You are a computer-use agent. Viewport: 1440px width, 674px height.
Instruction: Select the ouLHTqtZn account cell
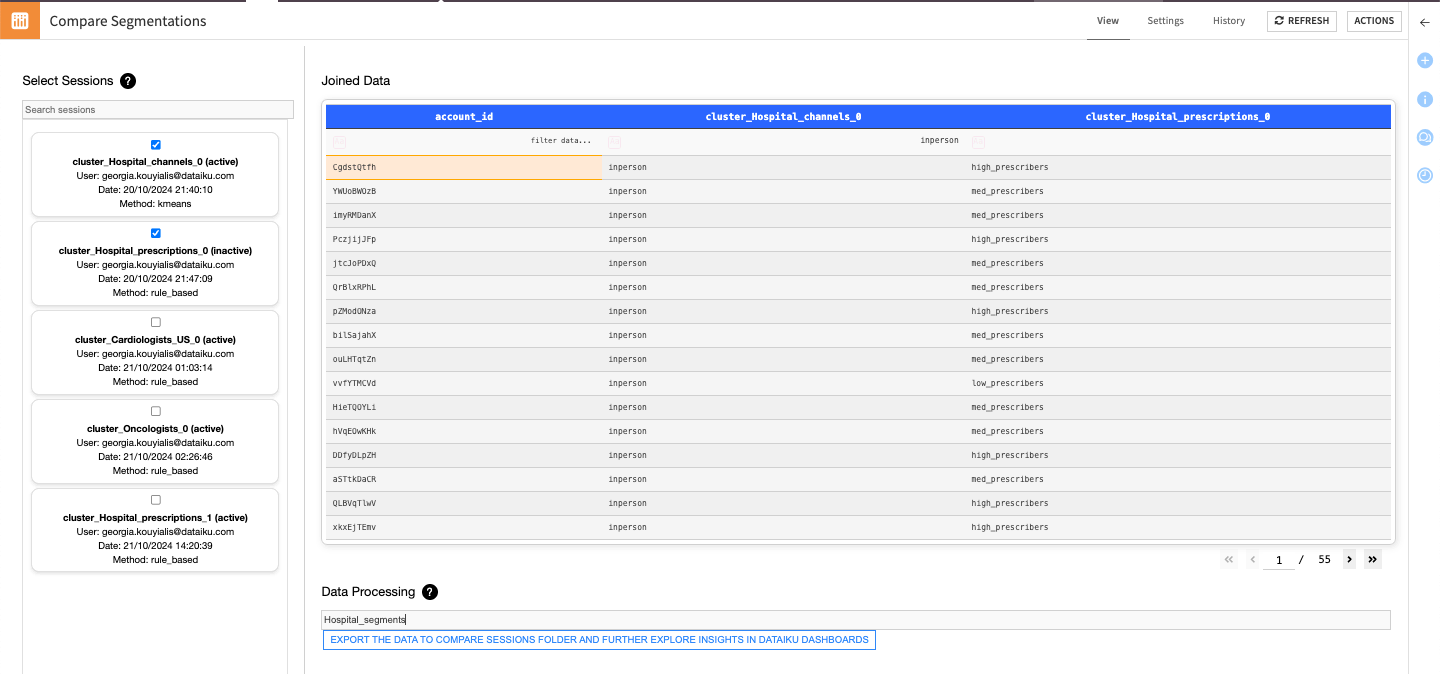464,360
